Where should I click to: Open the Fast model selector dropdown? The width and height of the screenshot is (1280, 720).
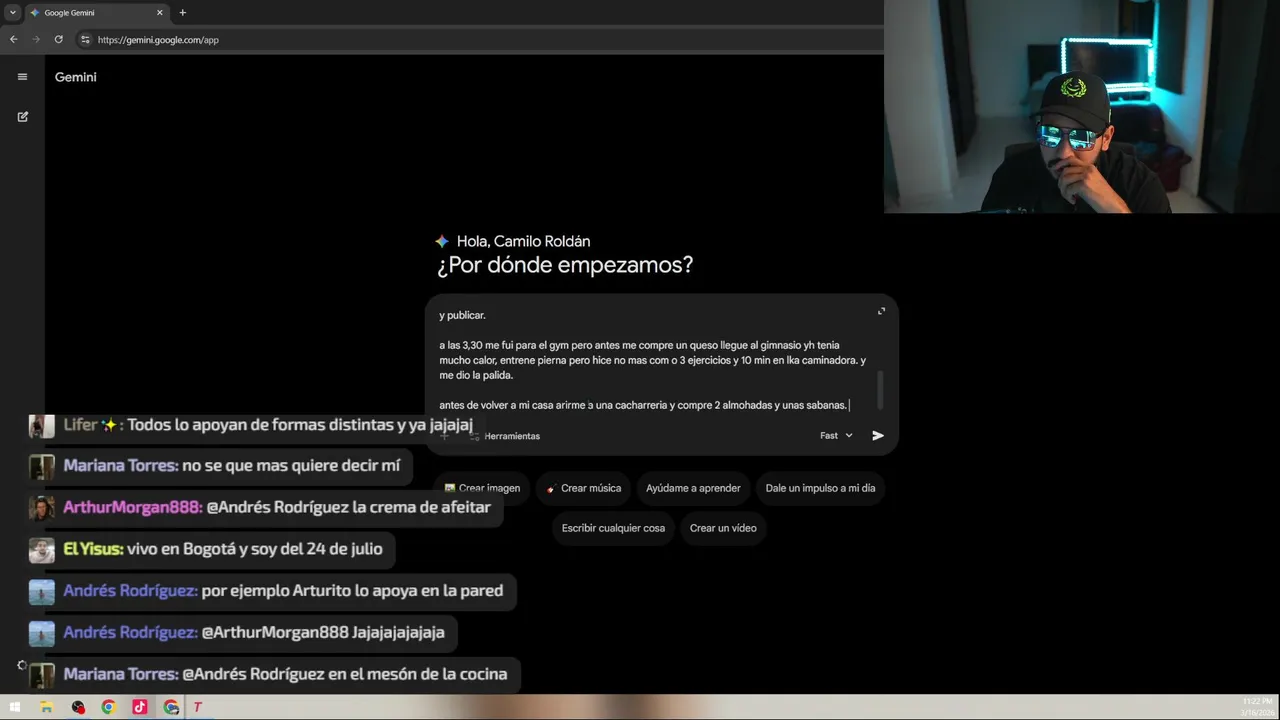[x=836, y=436]
